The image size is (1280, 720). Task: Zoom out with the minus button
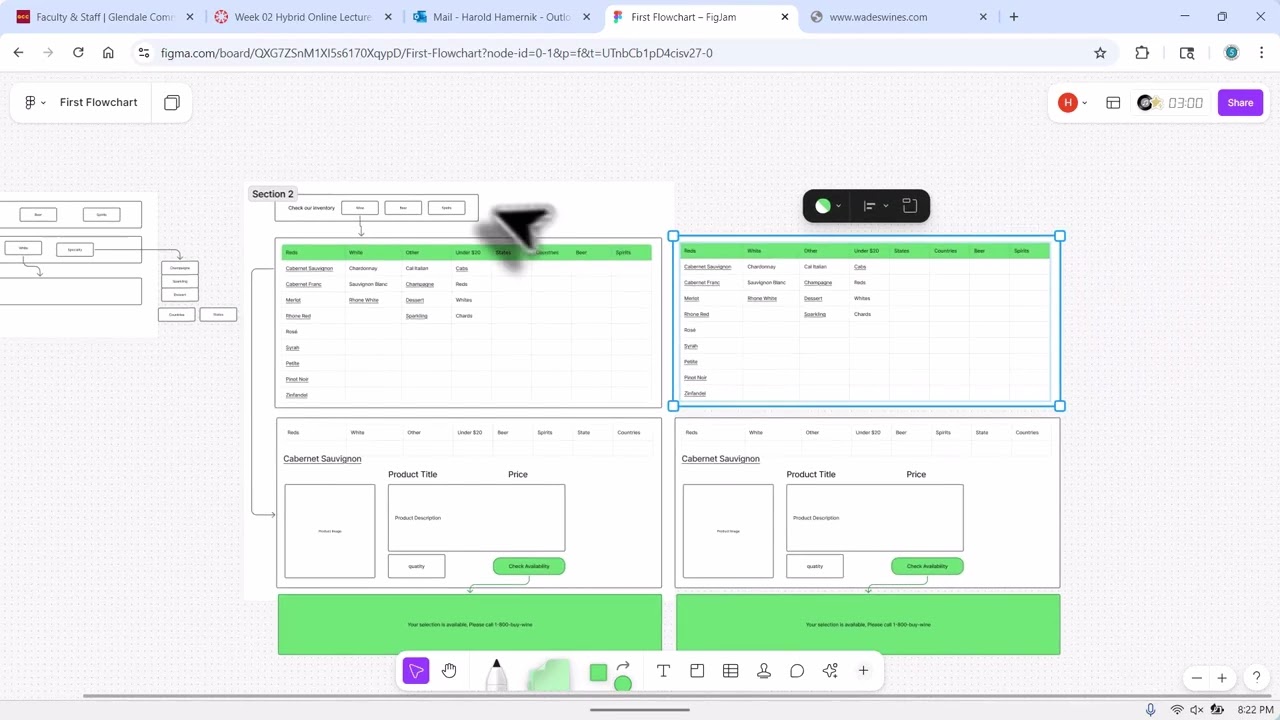tap(1196, 678)
